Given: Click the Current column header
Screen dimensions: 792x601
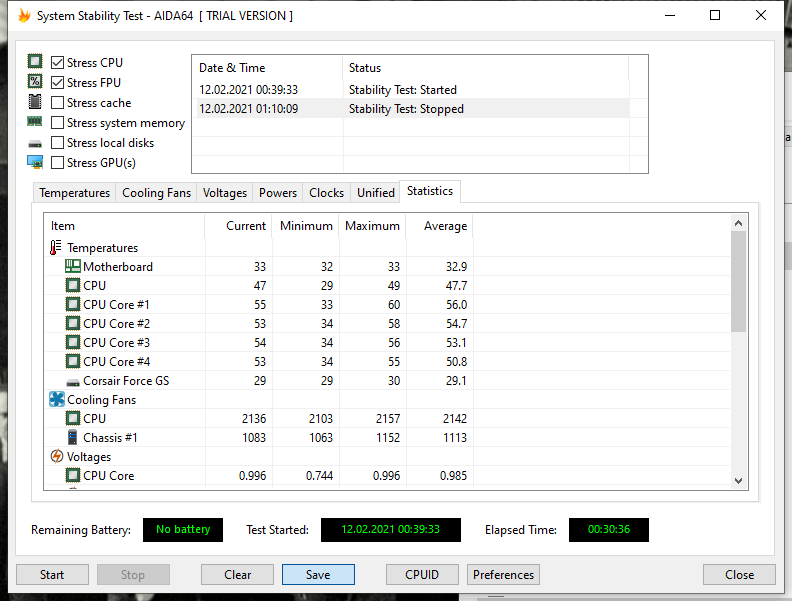Looking at the screenshot, I should point(238,226).
